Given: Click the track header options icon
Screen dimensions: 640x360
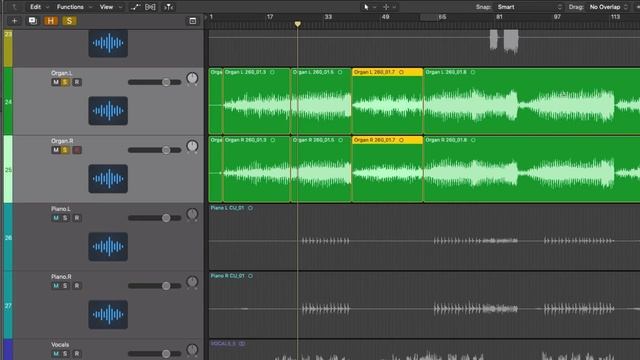Looking at the screenshot, I should [193, 21].
